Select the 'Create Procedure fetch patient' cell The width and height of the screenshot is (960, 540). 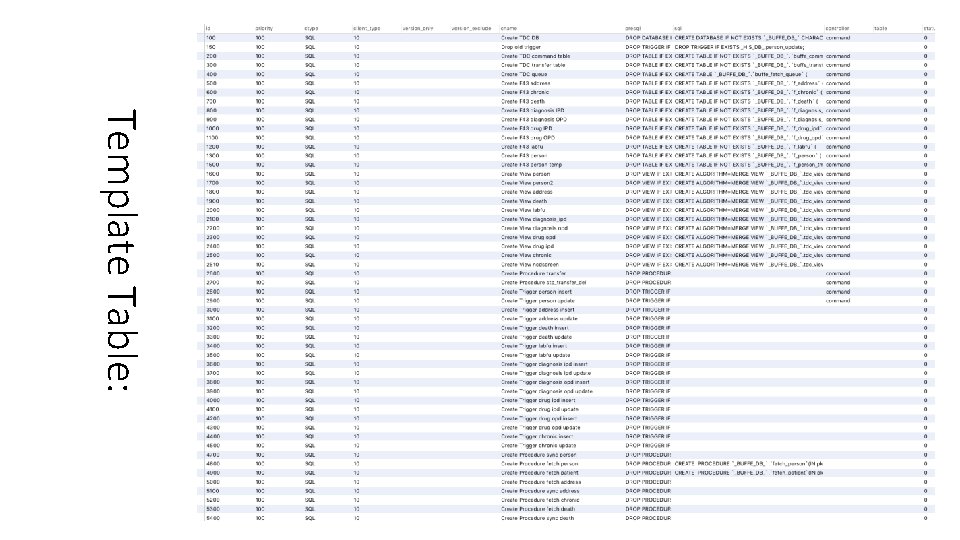click(x=540, y=473)
